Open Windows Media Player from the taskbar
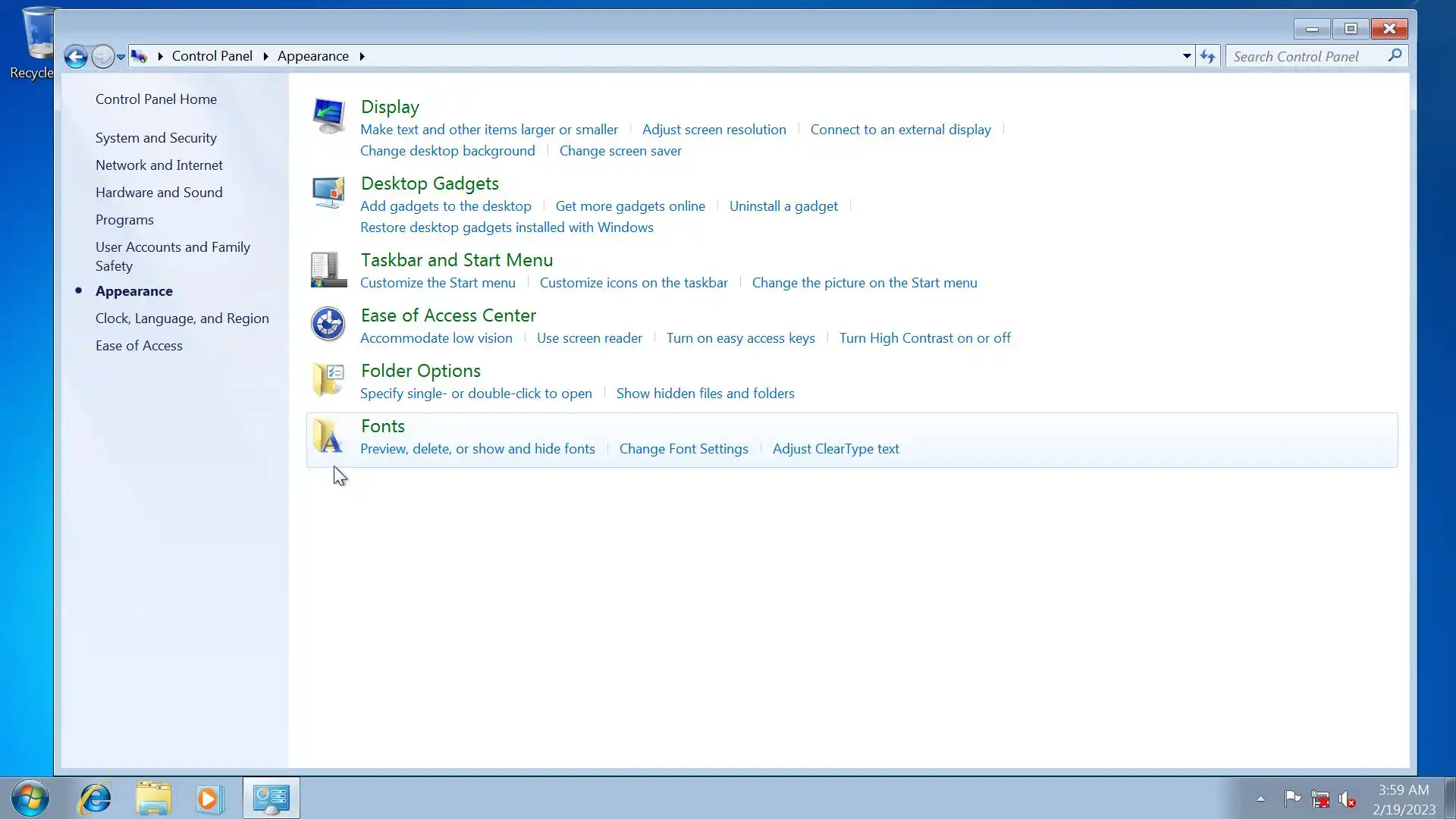Screen dimensions: 1456x819 click(x=209, y=799)
